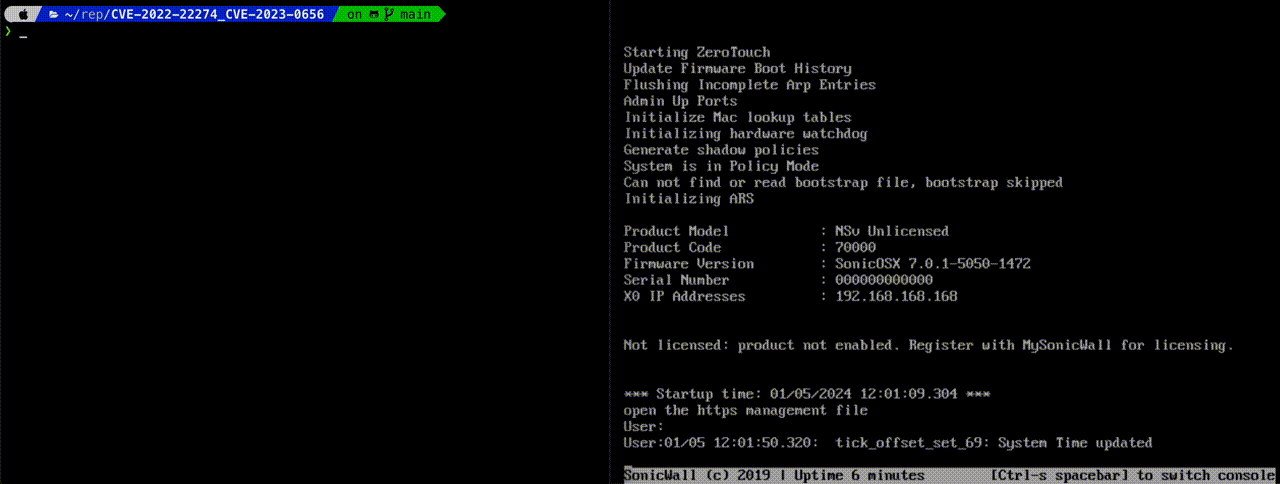Image resolution: width=1280 pixels, height=484 pixels.
Task: Click the 'Admin Up Ports' line
Action: (680, 101)
